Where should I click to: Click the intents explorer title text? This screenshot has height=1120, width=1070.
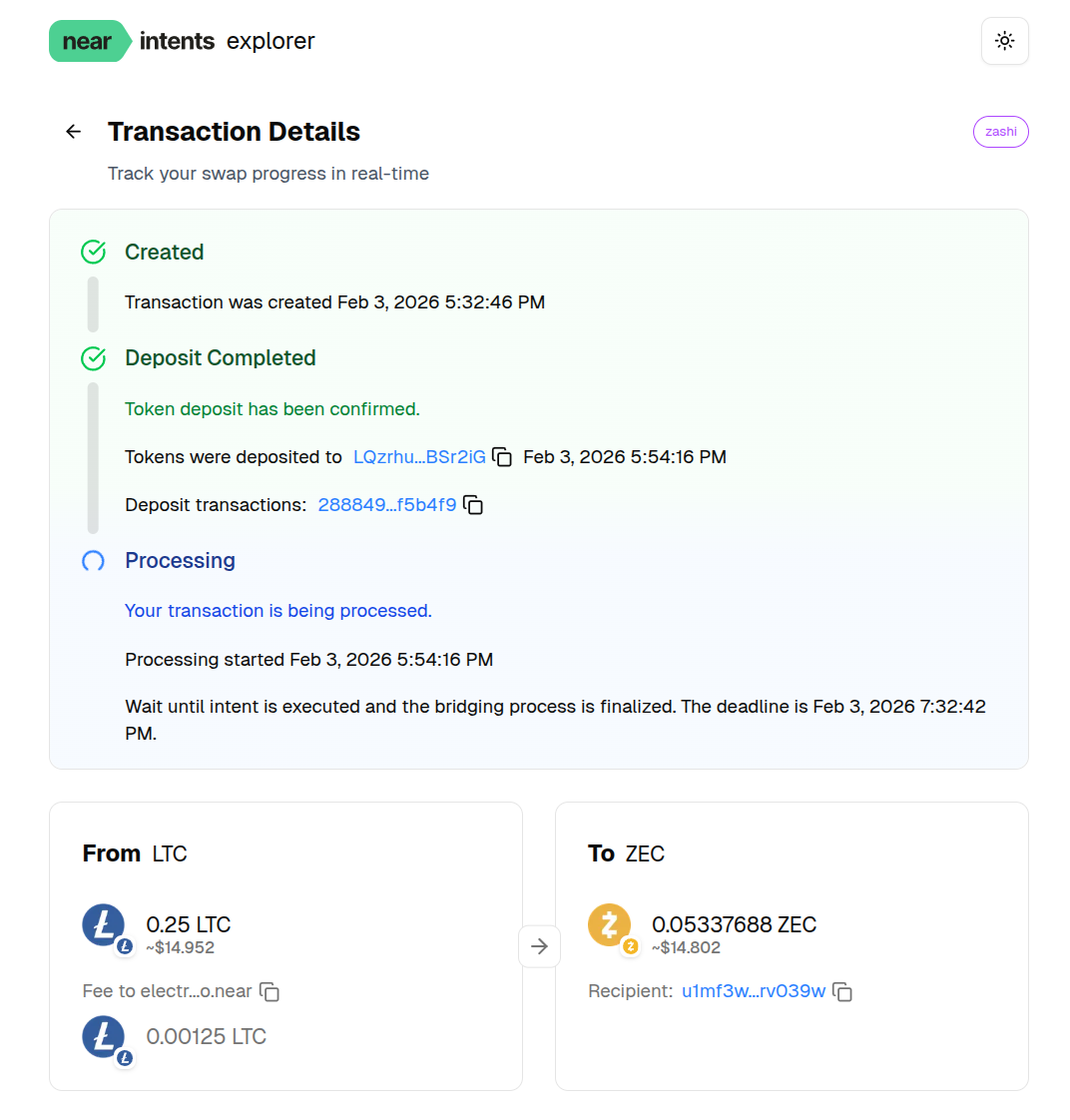pyautogui.click(x=228, y=41)
